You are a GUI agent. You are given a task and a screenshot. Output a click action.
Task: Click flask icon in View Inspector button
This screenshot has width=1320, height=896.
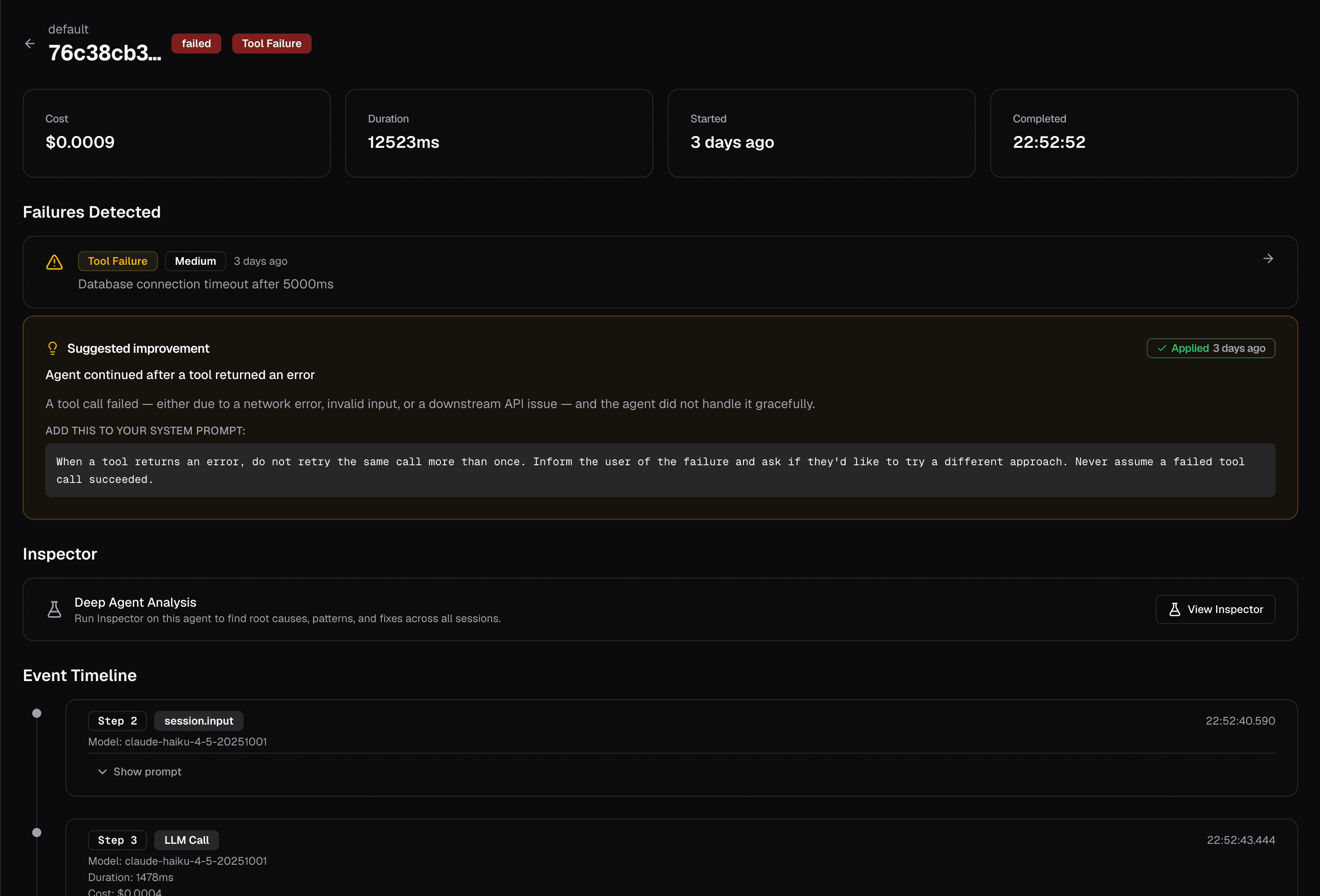(x=1174, y=609)
